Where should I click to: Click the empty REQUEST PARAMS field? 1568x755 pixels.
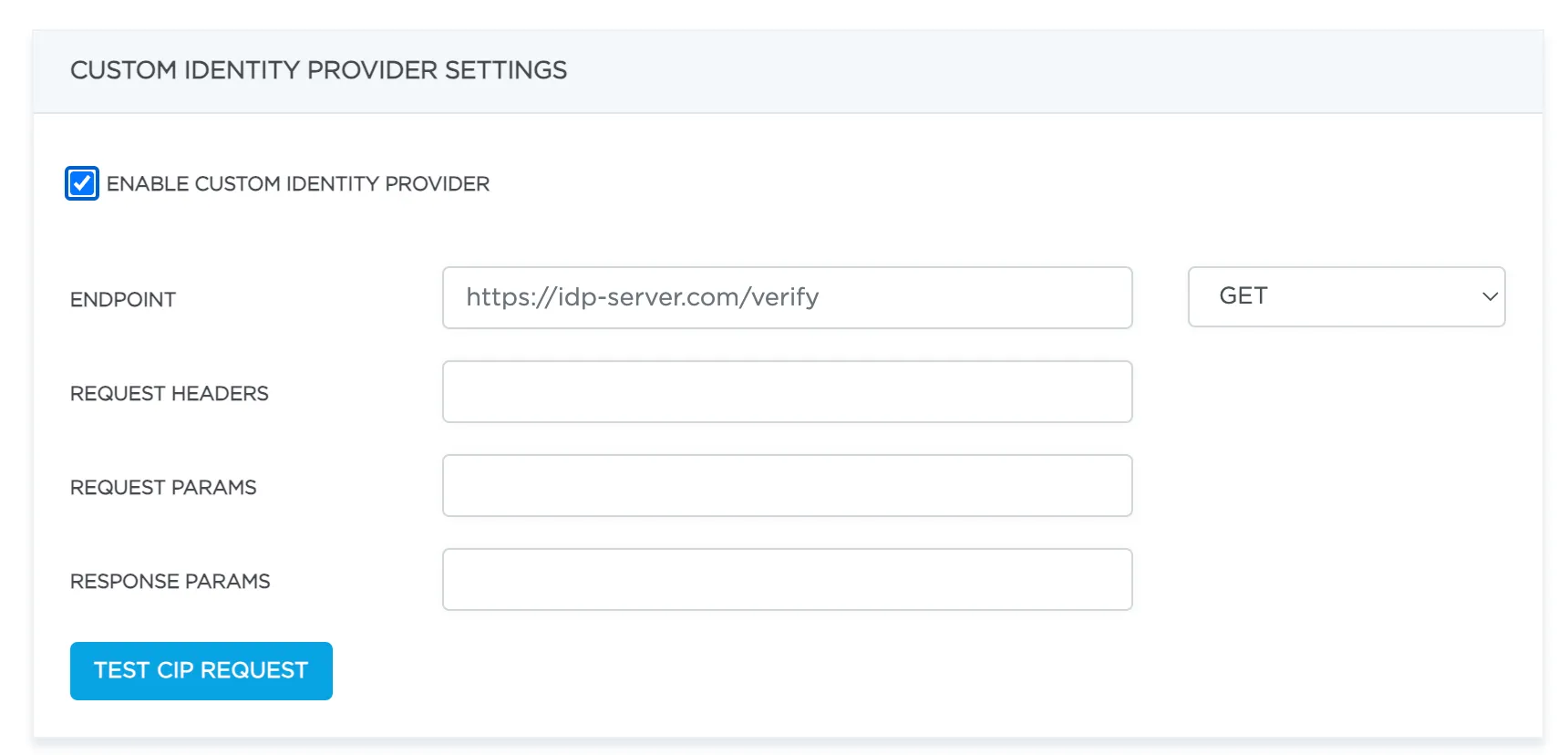pyautogui.click(x=787, y=485)
